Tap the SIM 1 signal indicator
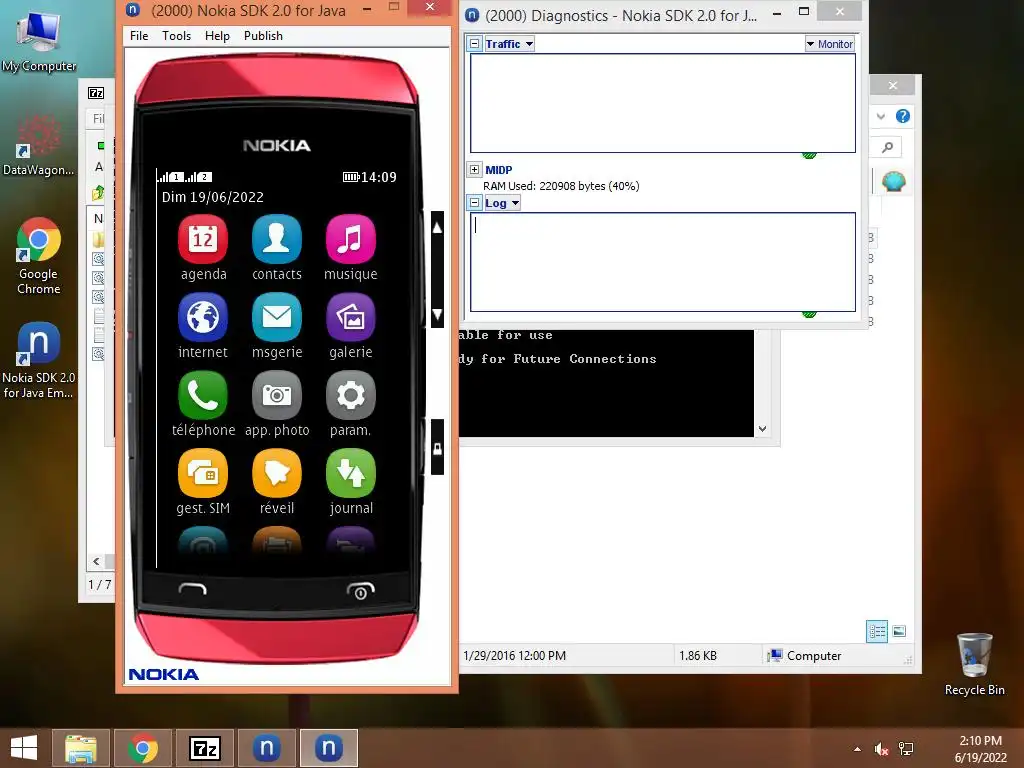 pyautogui.click(x=171, y=176)
